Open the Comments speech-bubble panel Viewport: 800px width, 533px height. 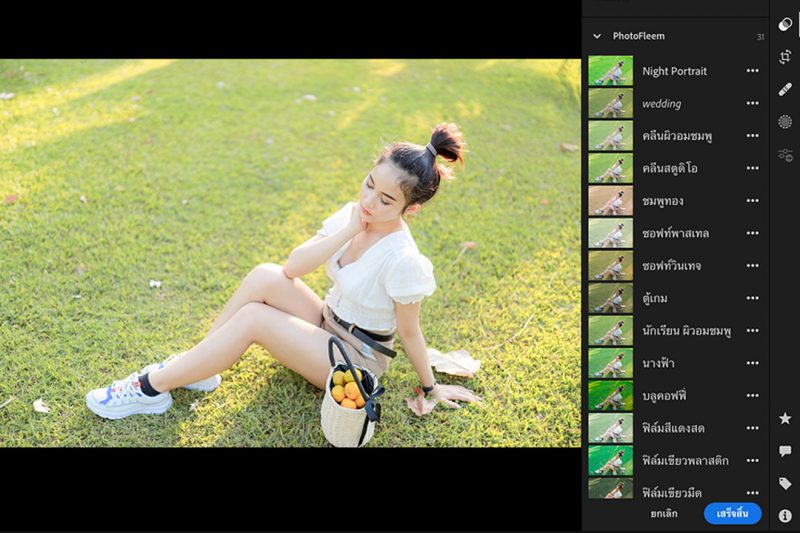[x=785, y=451]
